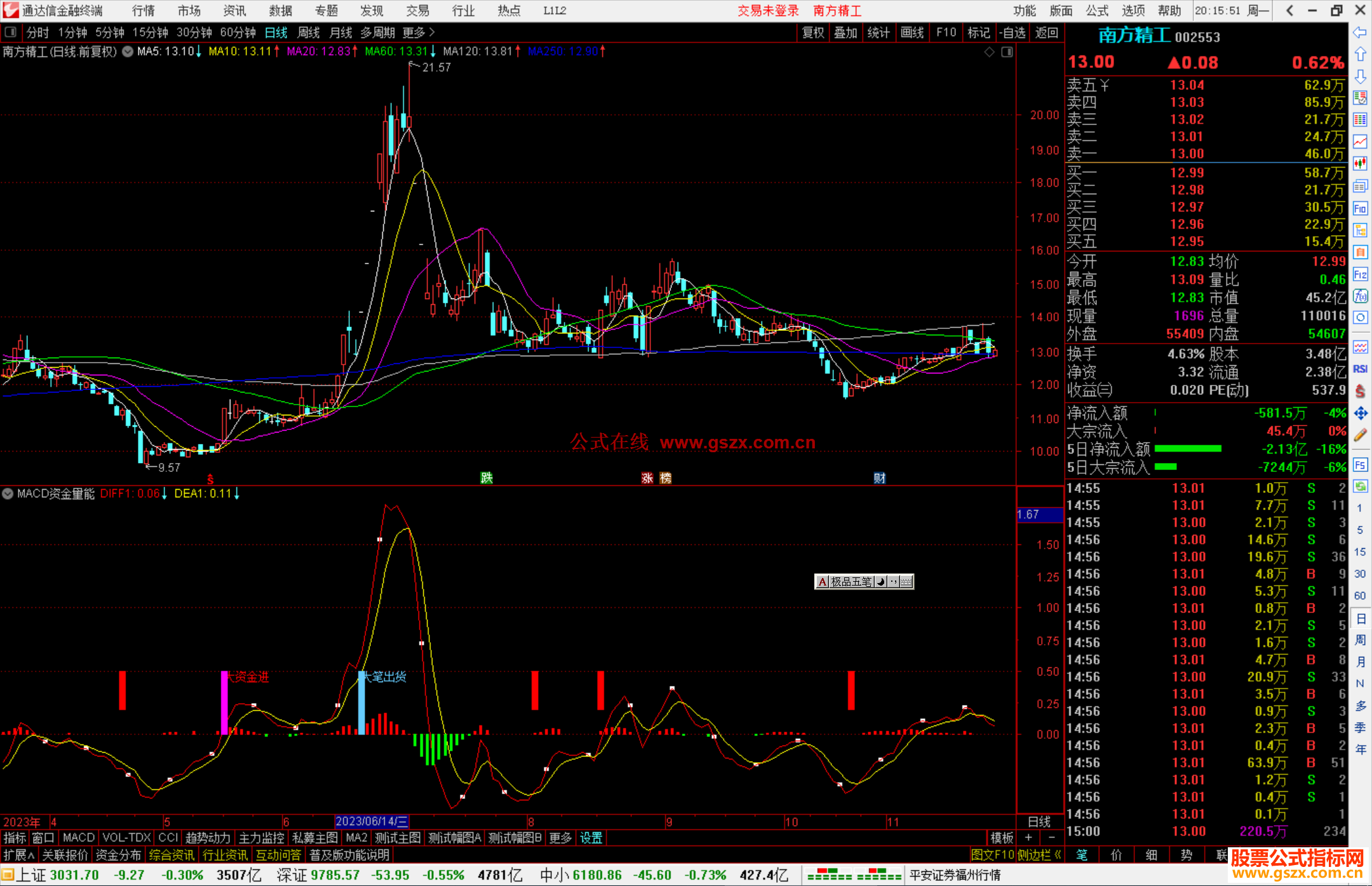Click the f(x) formula icon in sidebar
Viewport: 1372px width, 886px height.
[x=1360, y=296]
